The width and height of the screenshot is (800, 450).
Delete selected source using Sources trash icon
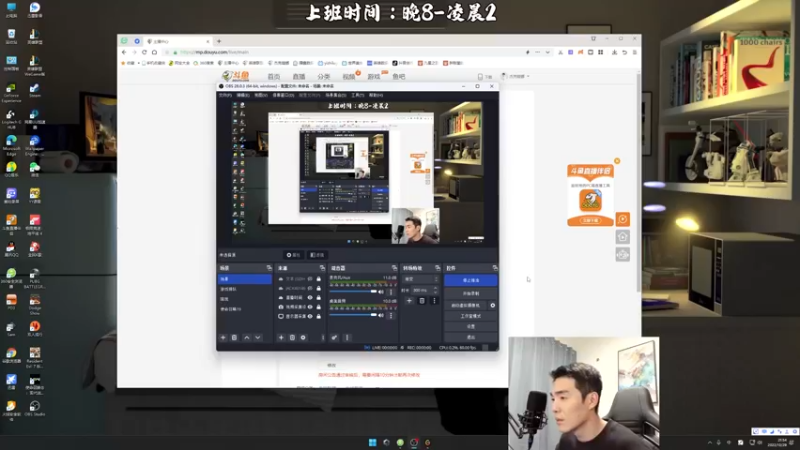click(x=292, y=338)
